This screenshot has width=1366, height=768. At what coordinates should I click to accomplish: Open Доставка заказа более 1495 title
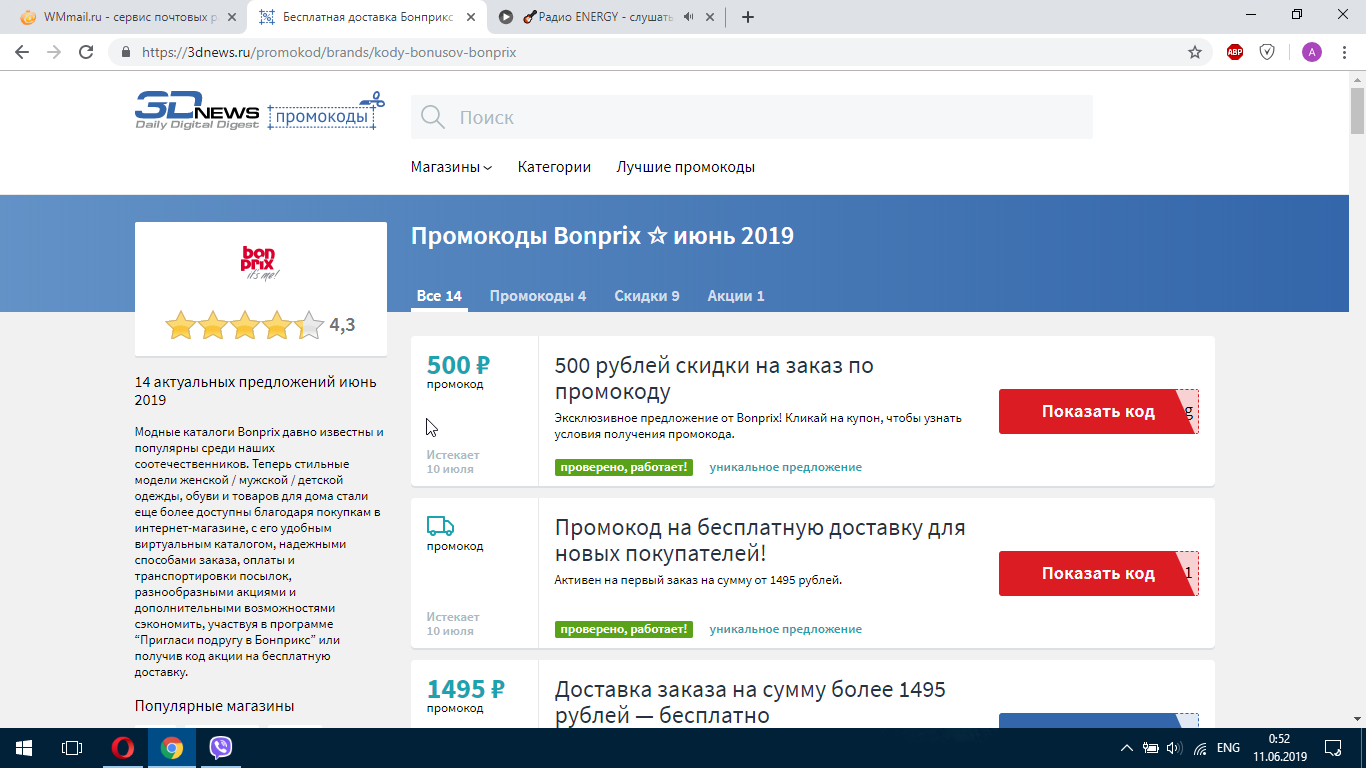(750, 702)
